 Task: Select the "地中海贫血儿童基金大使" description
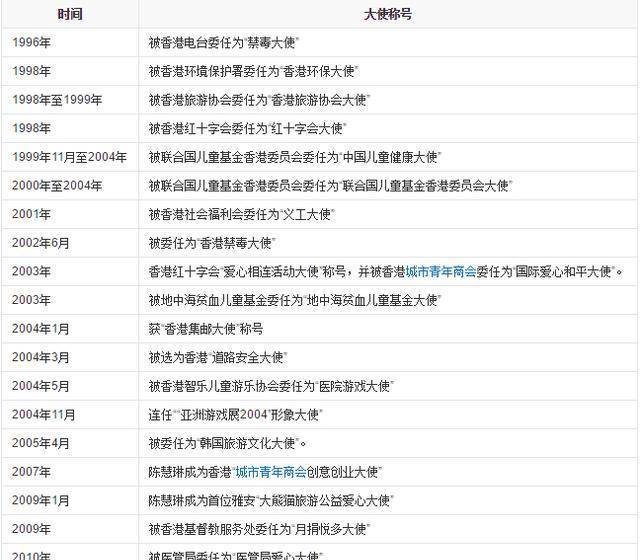(x=295, y=300)
